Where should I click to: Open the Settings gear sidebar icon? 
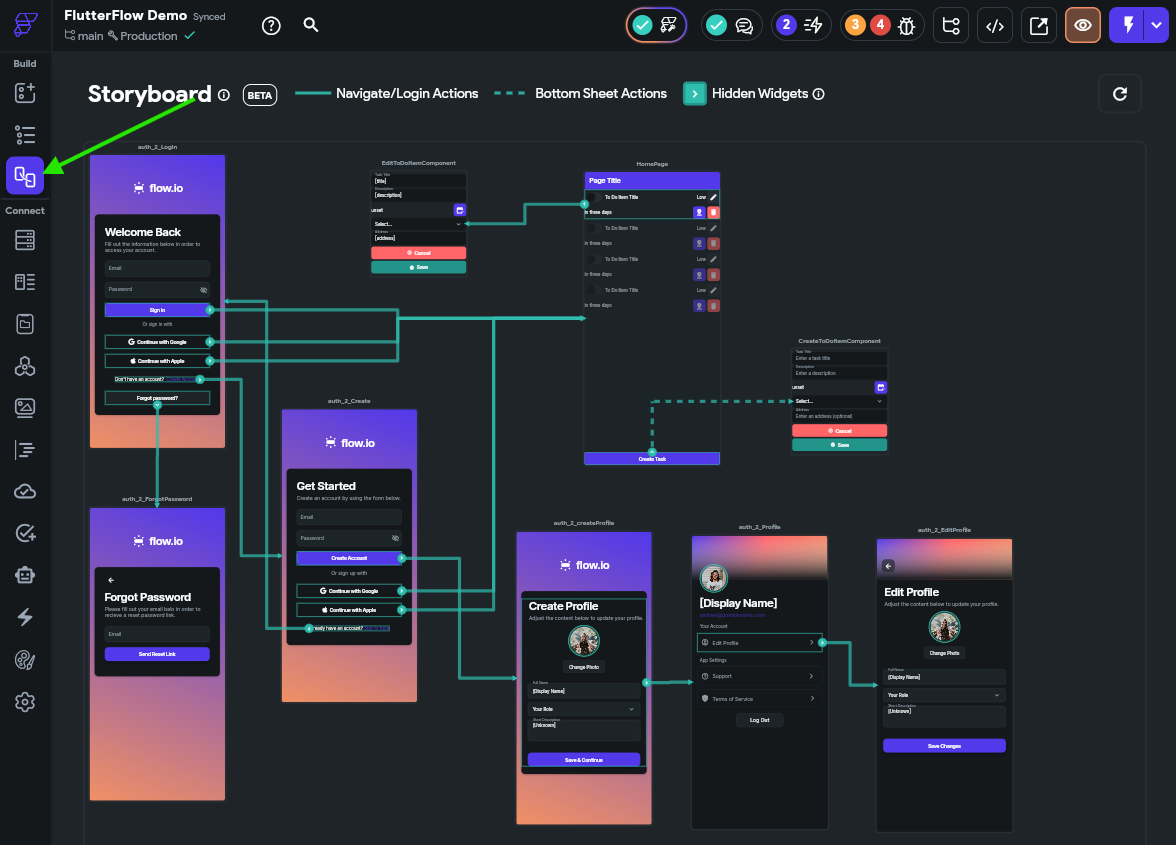point(25,702)
